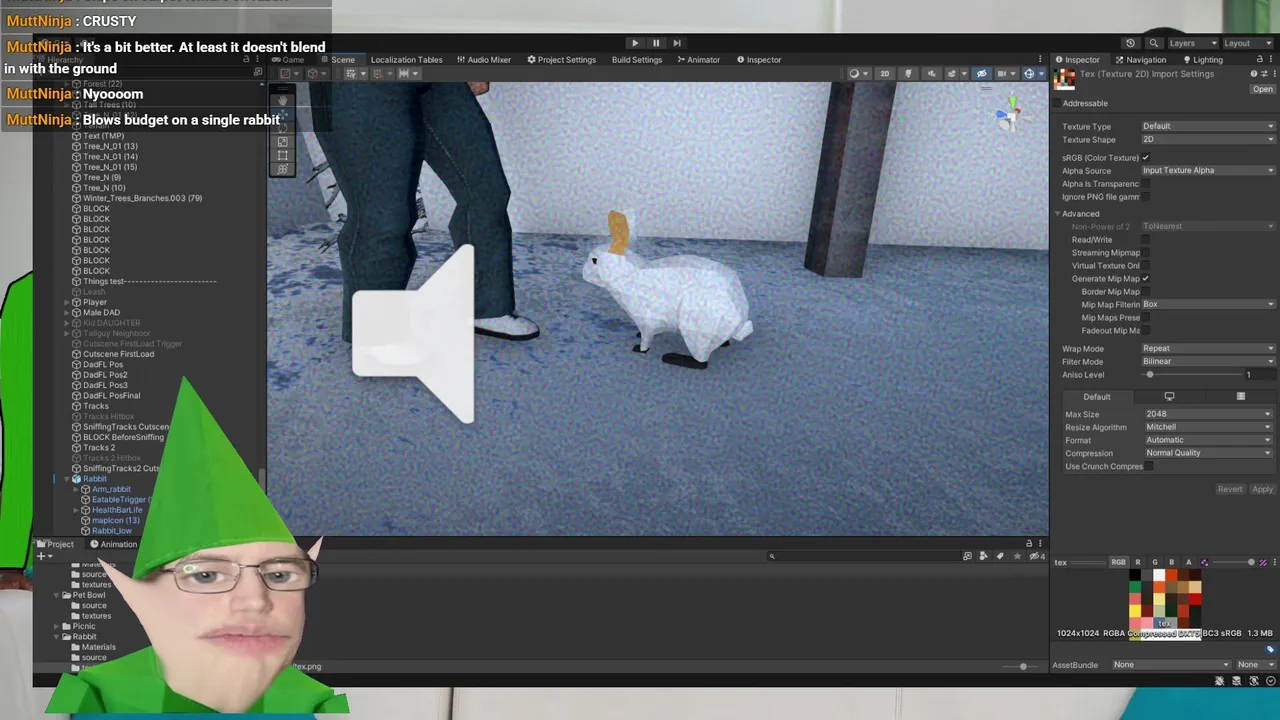Open the Localization Tables tab
Screen dimensions: 1280x720
(x=406, y=60)
